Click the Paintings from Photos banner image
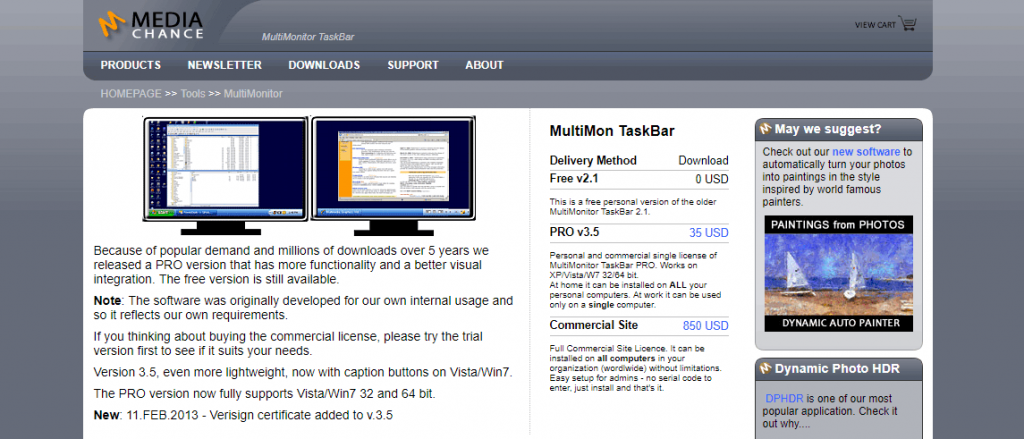The height and width of the screenshot is (439, 1024). 839,274
